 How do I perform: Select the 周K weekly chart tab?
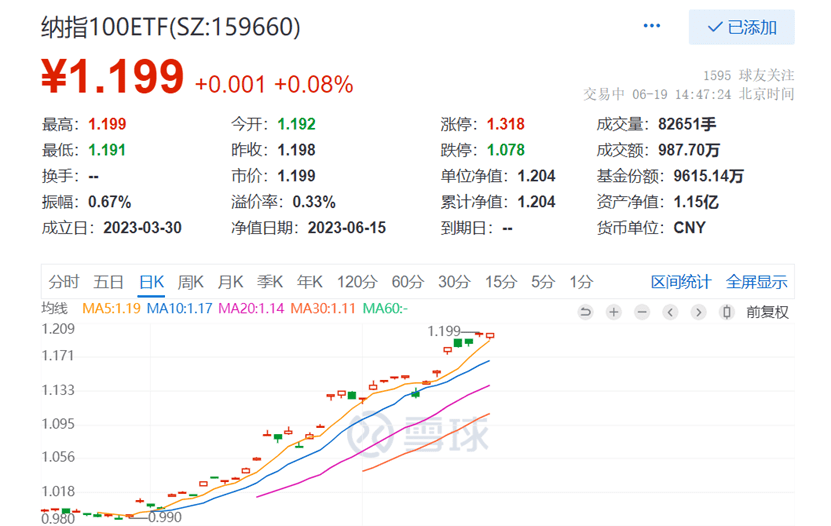[191, 282]
